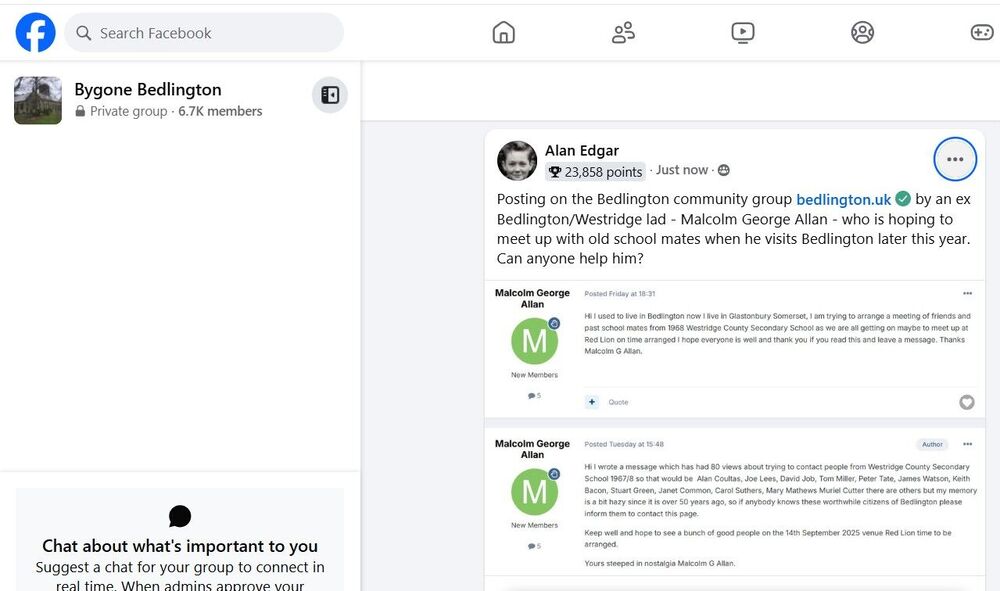Open post options three-dot menu
The width and height of the screenshot is (1000, 591).
tap(955, 159)
